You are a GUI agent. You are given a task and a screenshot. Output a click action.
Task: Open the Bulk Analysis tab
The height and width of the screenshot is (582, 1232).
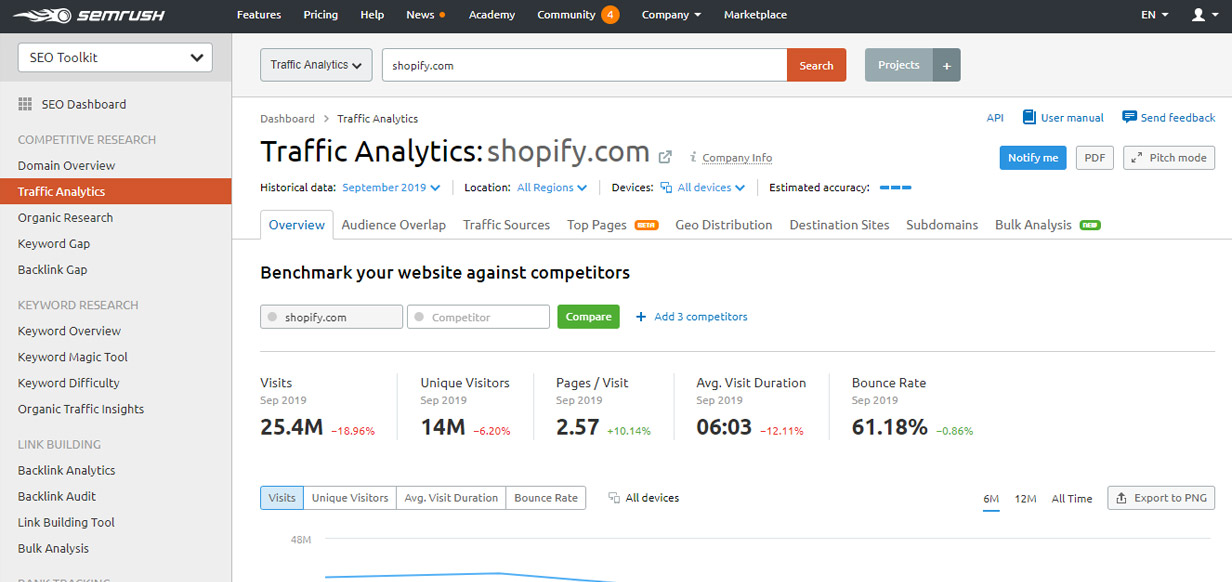(x=1047, y=225)
